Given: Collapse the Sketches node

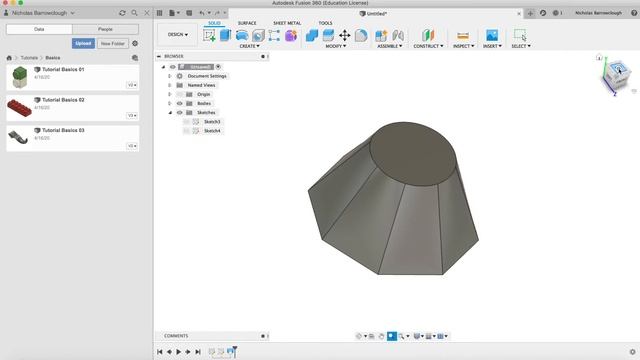Looking at the screenshot, I should pyautogui.click(x=170, y=113).
